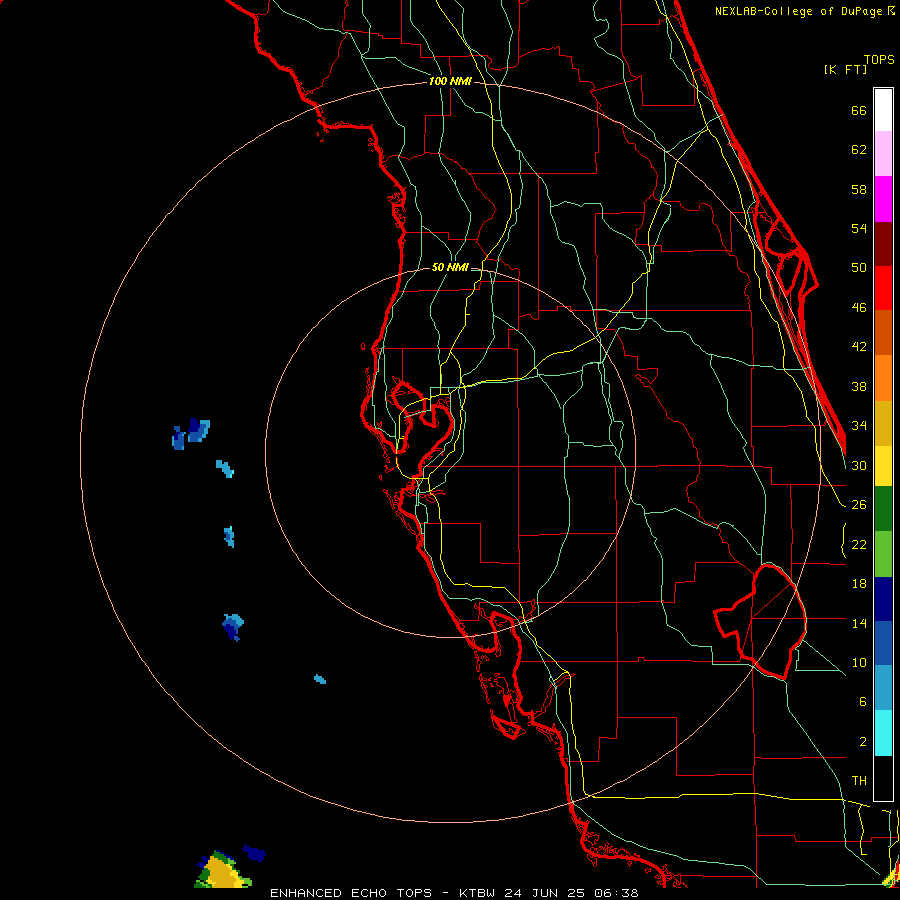This screenshot has width=900, height=900.
Task: Click the light pink legend swatch
Action: pos(883,154)
